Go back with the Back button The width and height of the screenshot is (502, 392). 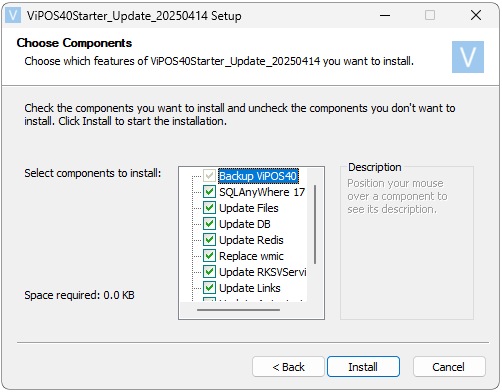pos(288,367)
